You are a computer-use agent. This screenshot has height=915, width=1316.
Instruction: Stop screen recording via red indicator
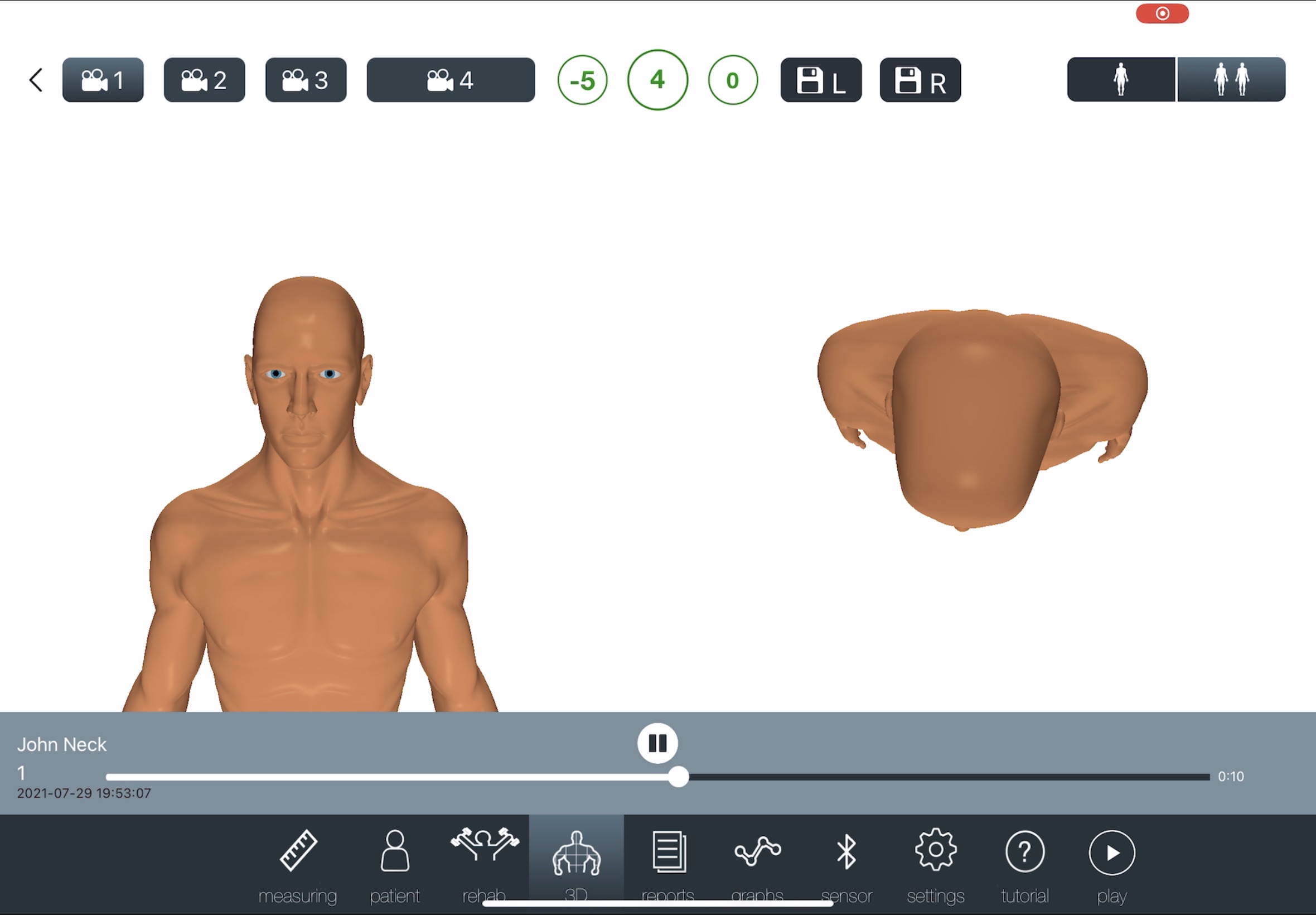[x=1162, y=13]
